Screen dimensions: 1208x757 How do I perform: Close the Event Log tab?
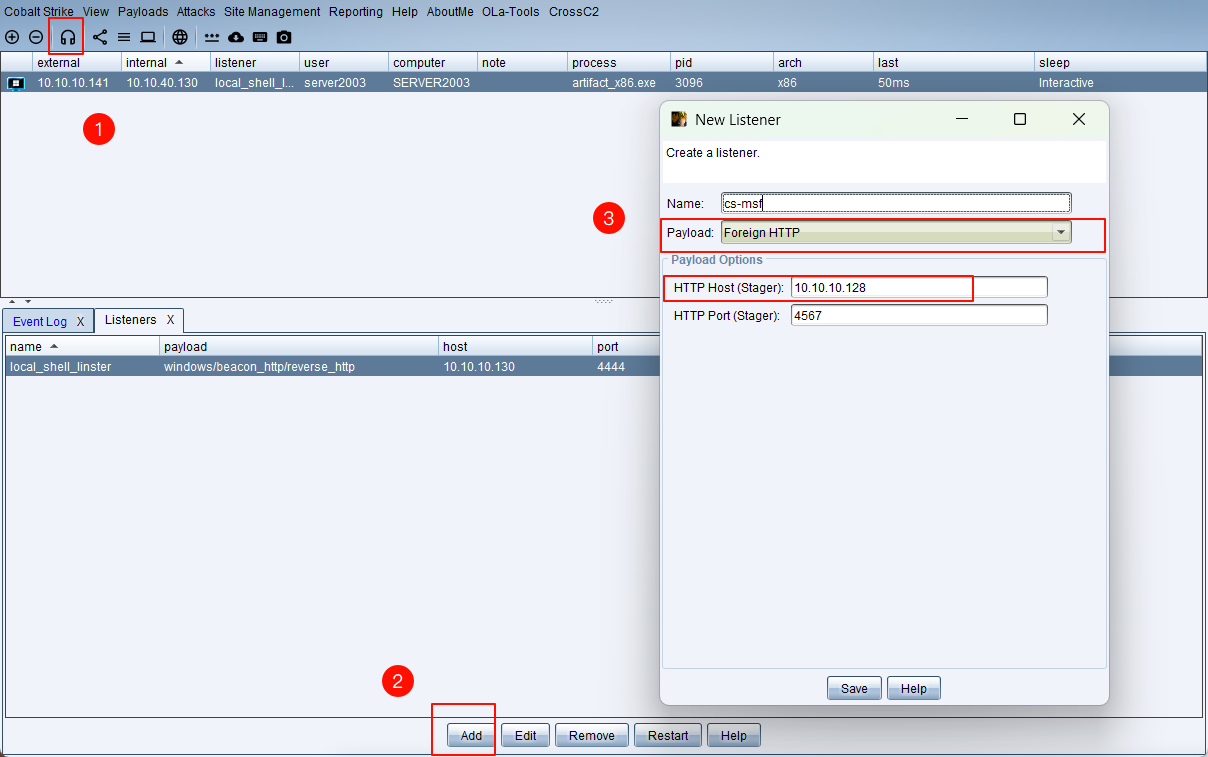pos(81,321)
